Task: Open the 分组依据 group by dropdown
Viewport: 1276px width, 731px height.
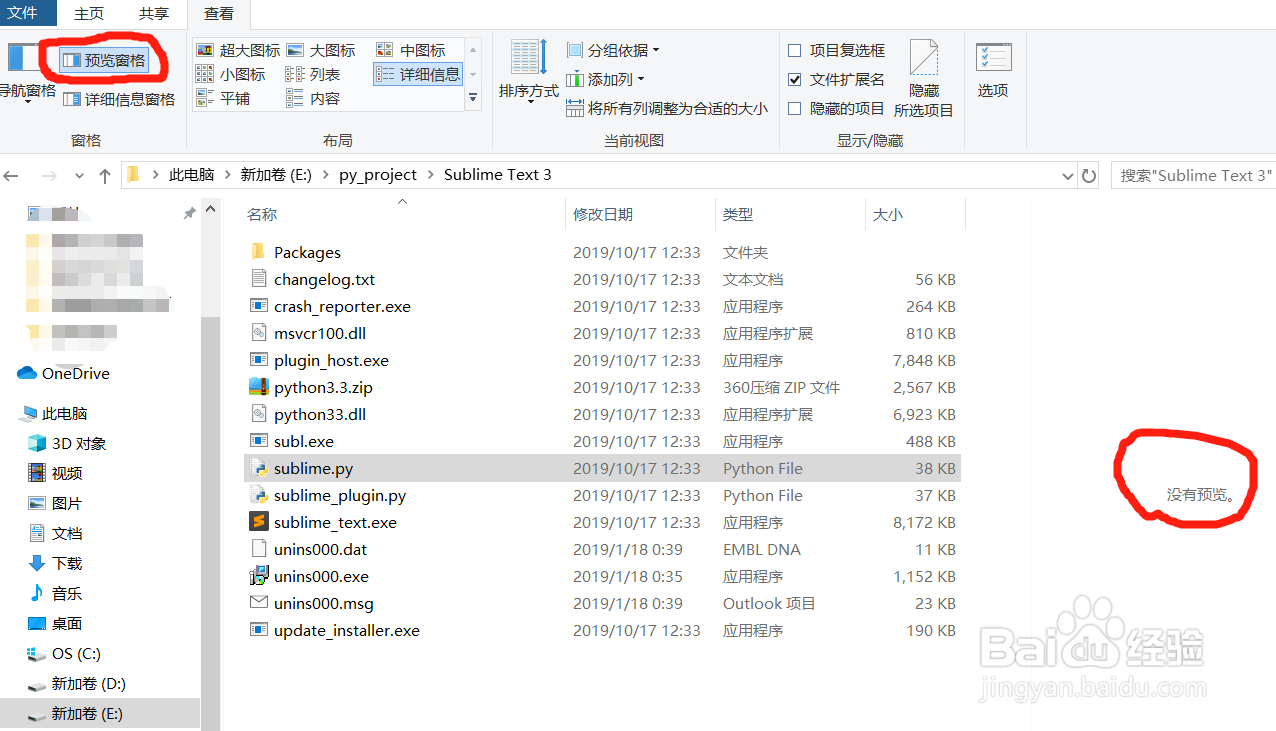Action: click(x=609, y=49)
